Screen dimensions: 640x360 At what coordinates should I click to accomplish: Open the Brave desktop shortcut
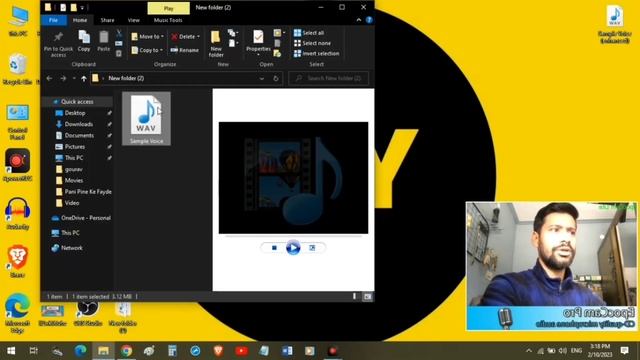pyautogui.click(x=18, y=262)
